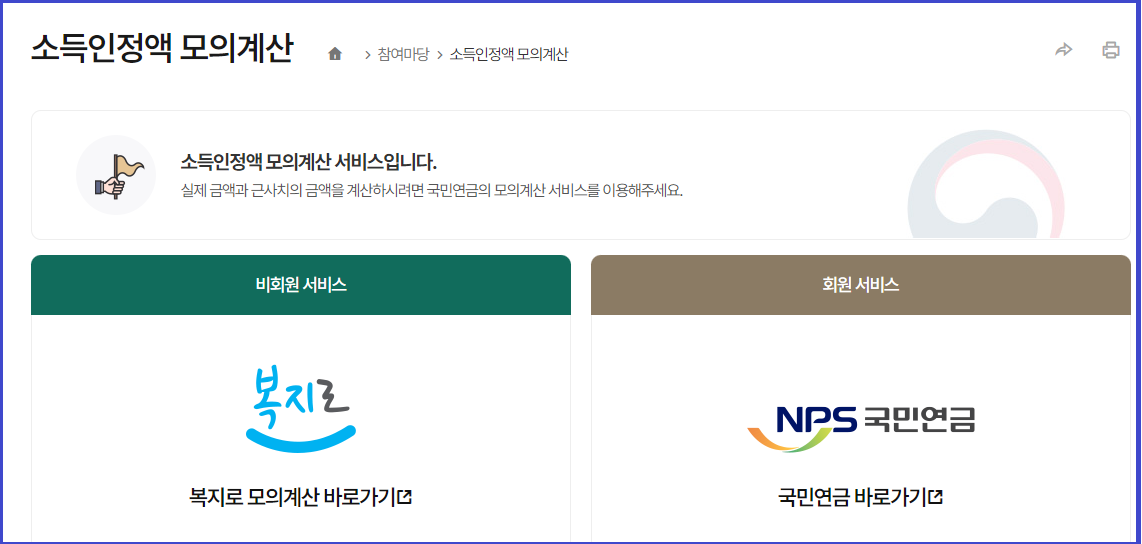Open 국민연금 바로가기 link
This screenshot has height=544, width=1142.
[x=861, y=497]
